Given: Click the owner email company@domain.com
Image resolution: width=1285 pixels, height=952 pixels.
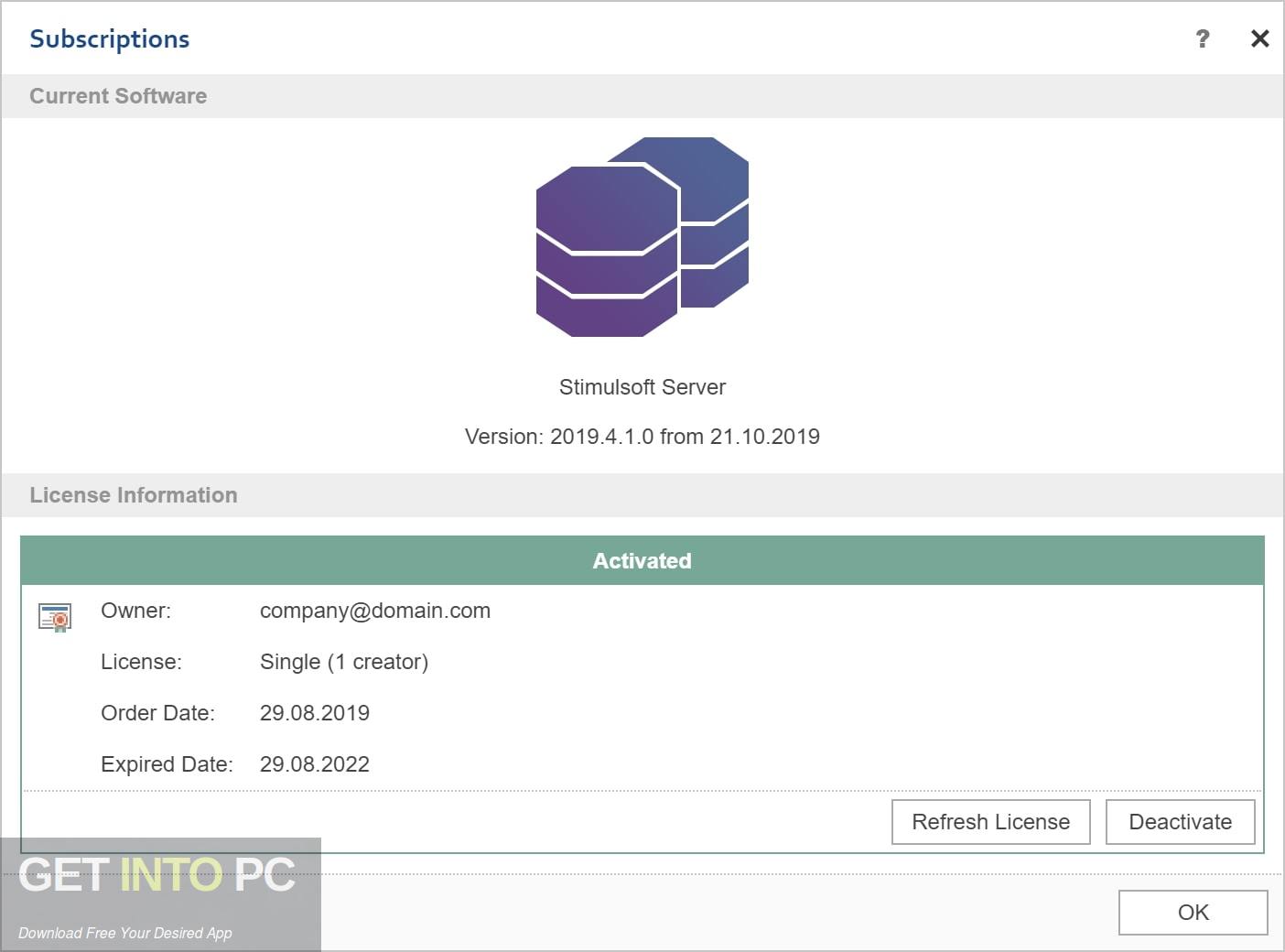Looking at the screenshot, I should (x=375, y=611).
